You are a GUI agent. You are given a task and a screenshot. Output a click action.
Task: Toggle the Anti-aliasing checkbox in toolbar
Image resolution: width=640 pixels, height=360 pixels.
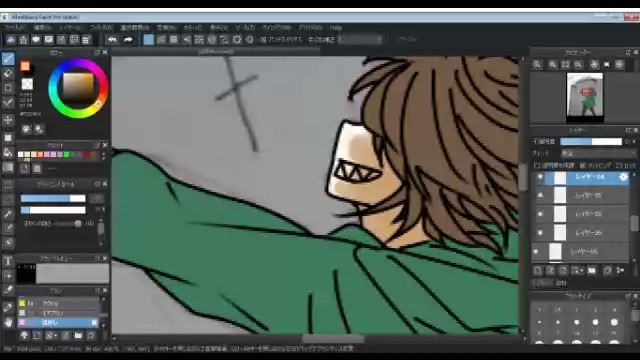263,40
